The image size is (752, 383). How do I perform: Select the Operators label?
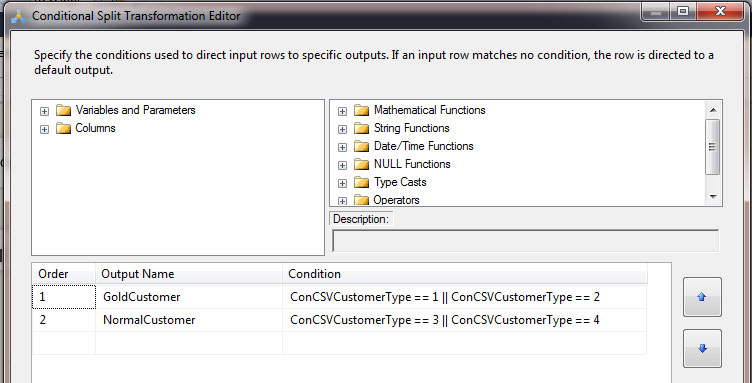pos(397,200)
